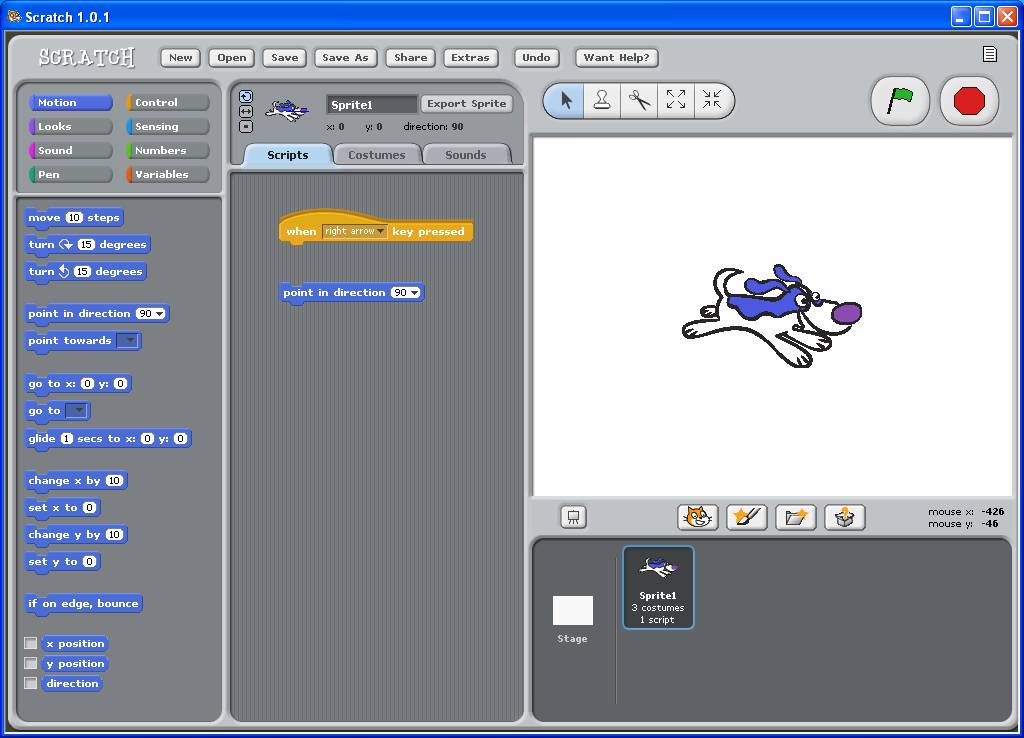Image resolution: width=1024 pixels, height=738 pixels.
Task: Switch to Costumes tab
Action: [x=377, y=155]
